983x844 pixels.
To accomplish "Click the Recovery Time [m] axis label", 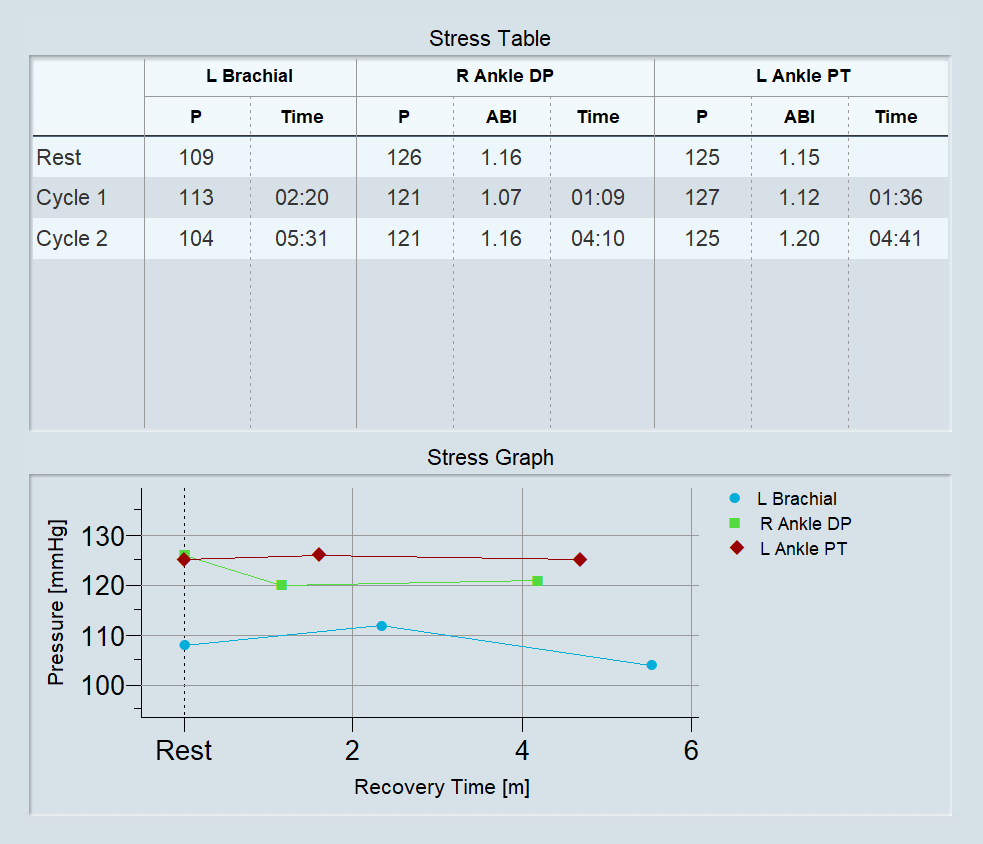I will coord(441,787).
